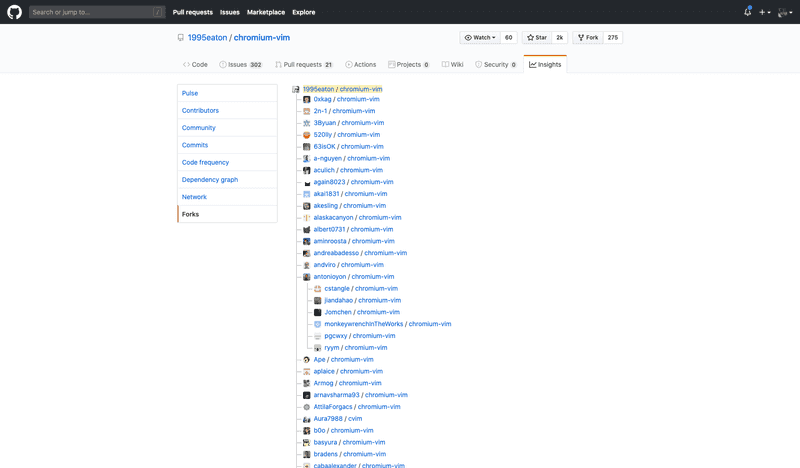Open jiandahao username link
Screen dimensions: 800x468
click(x=338, y=301)
